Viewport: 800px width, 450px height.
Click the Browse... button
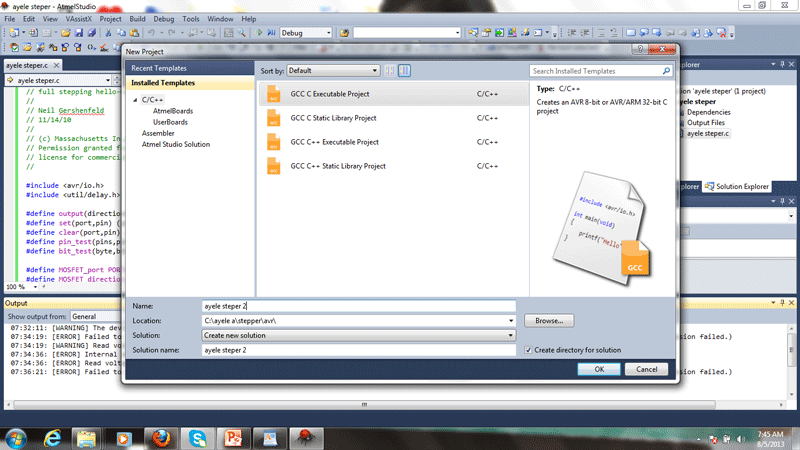549,320
